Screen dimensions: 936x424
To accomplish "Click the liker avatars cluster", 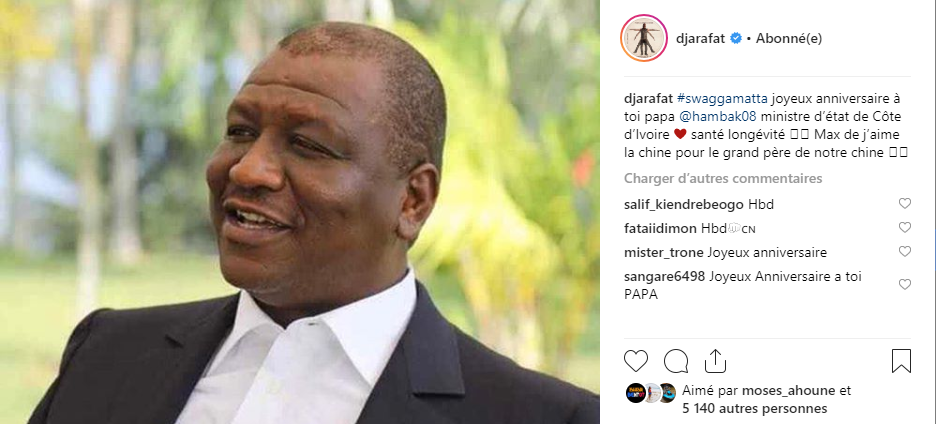I will click(x=651, y=392).
